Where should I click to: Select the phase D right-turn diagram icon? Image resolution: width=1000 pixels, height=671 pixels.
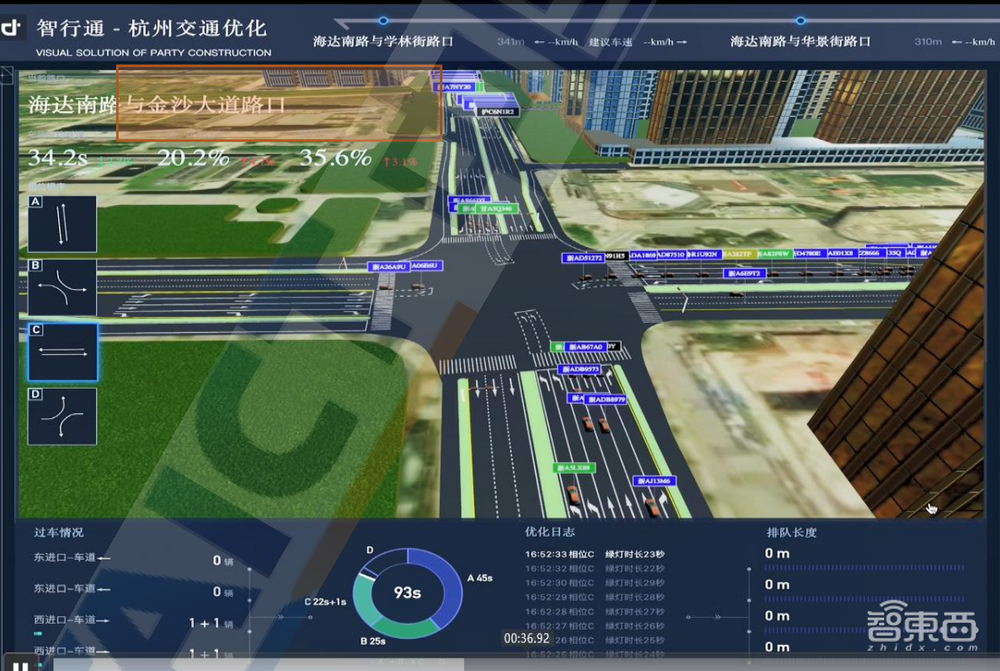coord(62,417)
